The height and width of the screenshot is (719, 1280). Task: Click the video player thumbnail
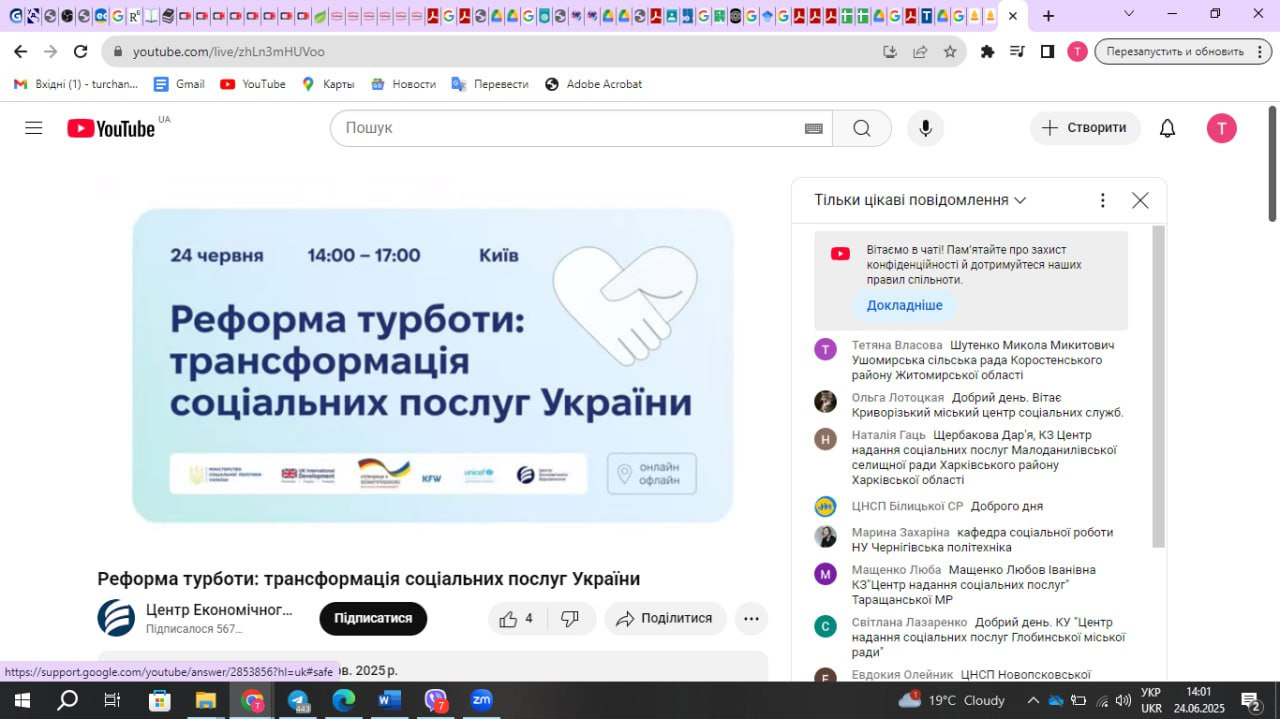point(433,365)
